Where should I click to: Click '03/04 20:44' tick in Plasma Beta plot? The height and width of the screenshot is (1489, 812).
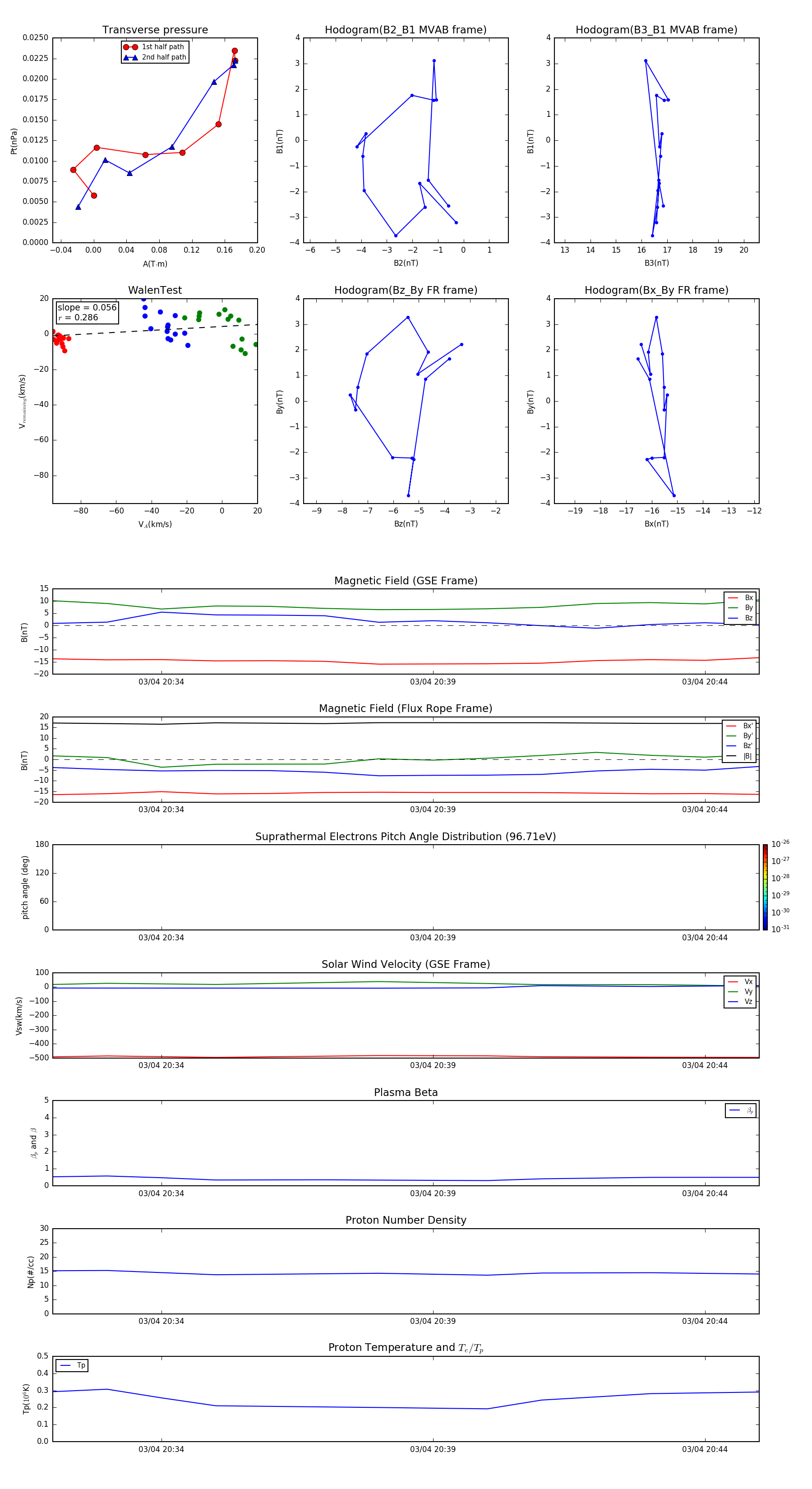pyautogui.click(x=705, y=1193)
